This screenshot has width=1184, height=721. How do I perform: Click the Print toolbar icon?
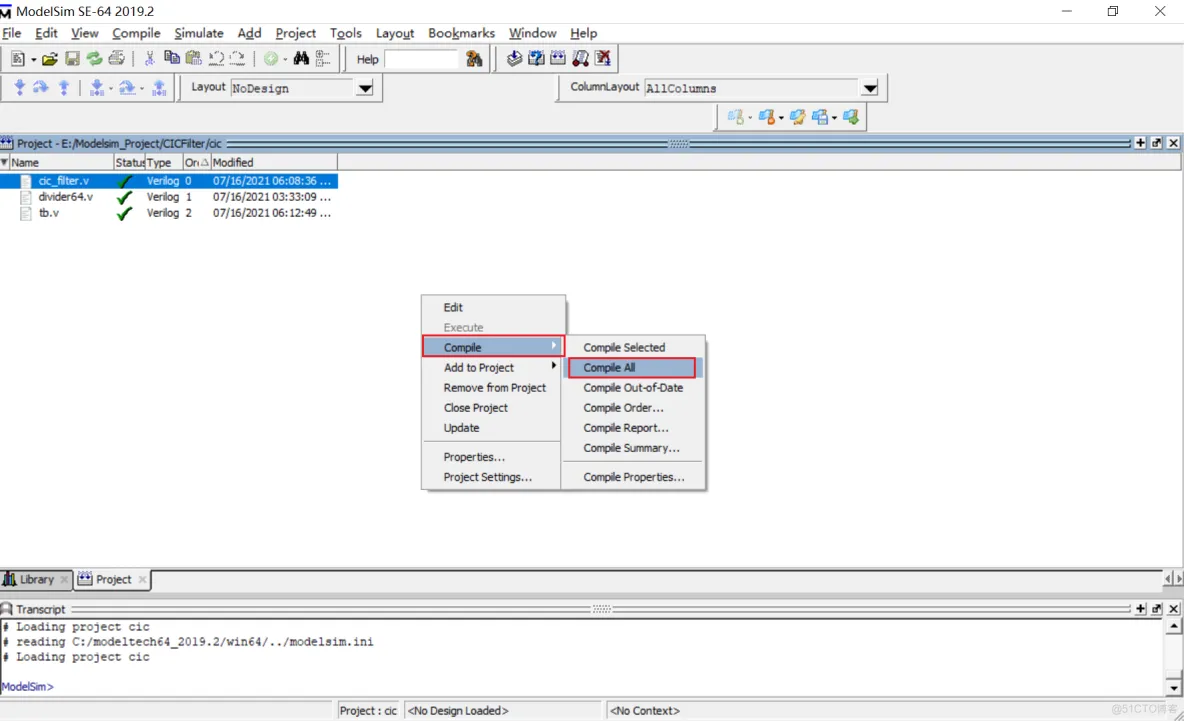(116, 58)
